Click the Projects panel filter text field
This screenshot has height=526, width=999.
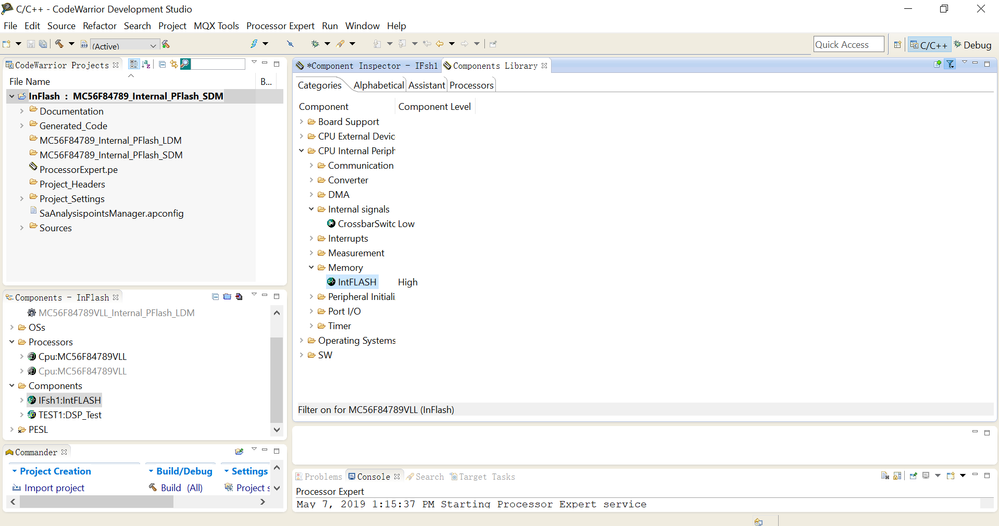coord(218,64)
